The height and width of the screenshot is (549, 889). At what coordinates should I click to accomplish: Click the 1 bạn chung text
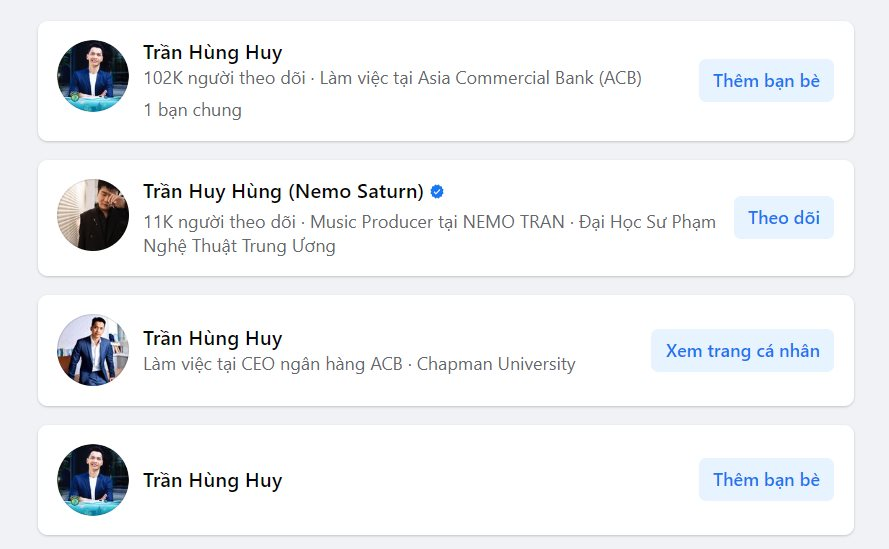coord(192,110)
